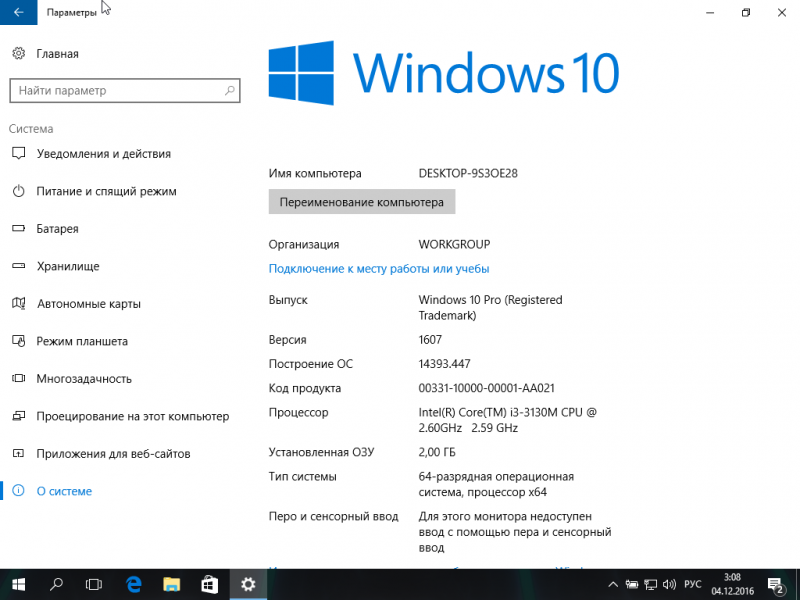Select the Хранилище storage icon

click(x=18, y=266)
